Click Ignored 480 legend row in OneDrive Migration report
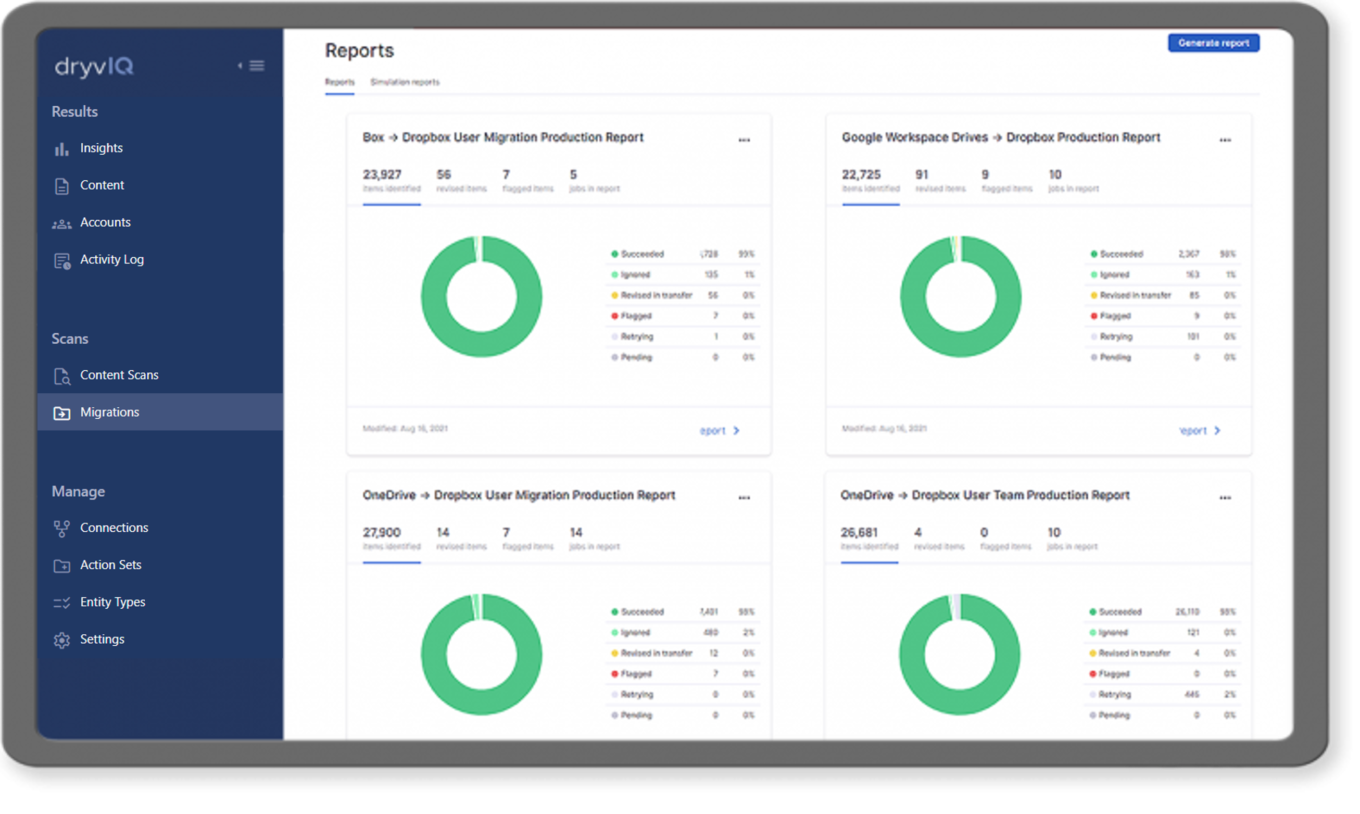Image resolution: width=1360 pixels, height=814 pixels. pyautogui.click(x=683, y=632)
